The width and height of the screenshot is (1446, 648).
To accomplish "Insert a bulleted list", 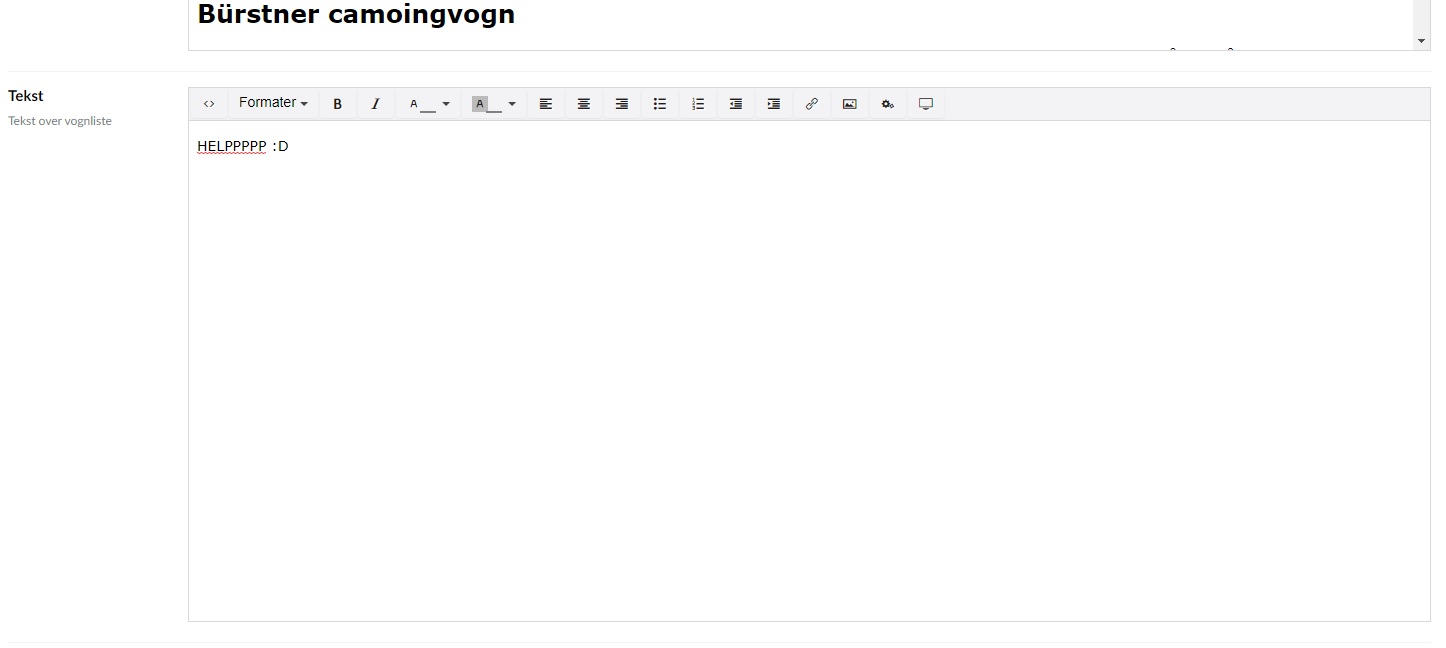I will pos(660,104).
